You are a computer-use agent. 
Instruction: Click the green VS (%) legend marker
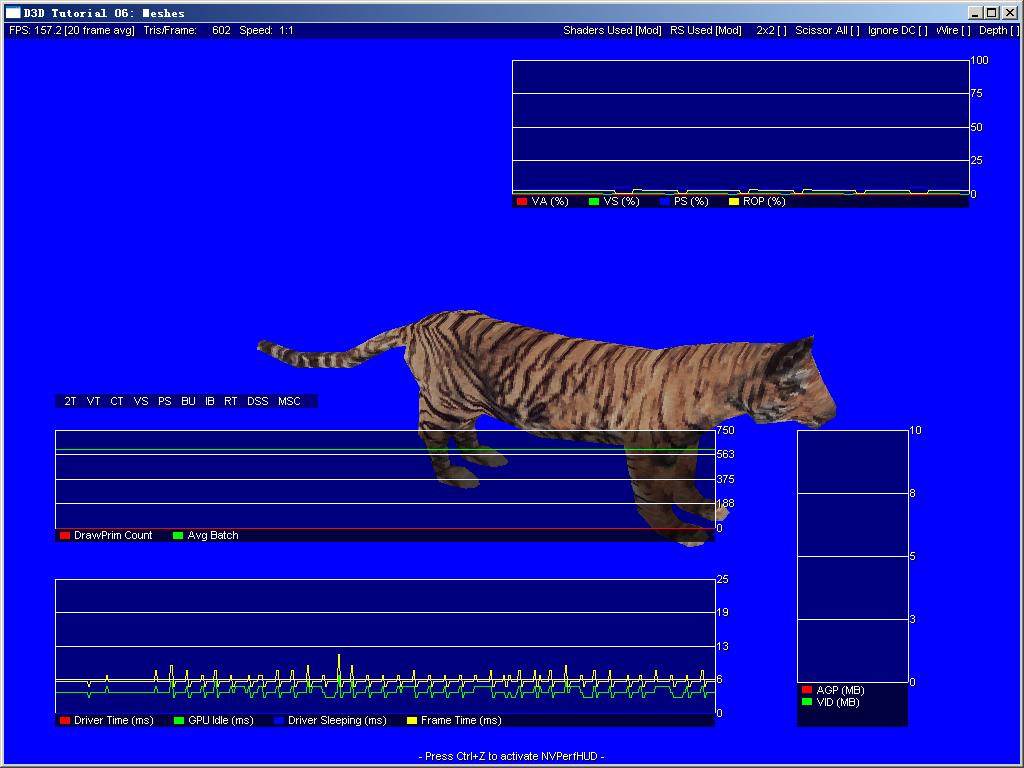tap(594, 202)
